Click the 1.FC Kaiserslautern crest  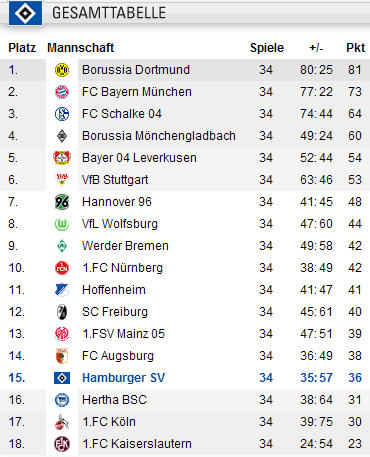pyautogui.click(x=62, y=444)
